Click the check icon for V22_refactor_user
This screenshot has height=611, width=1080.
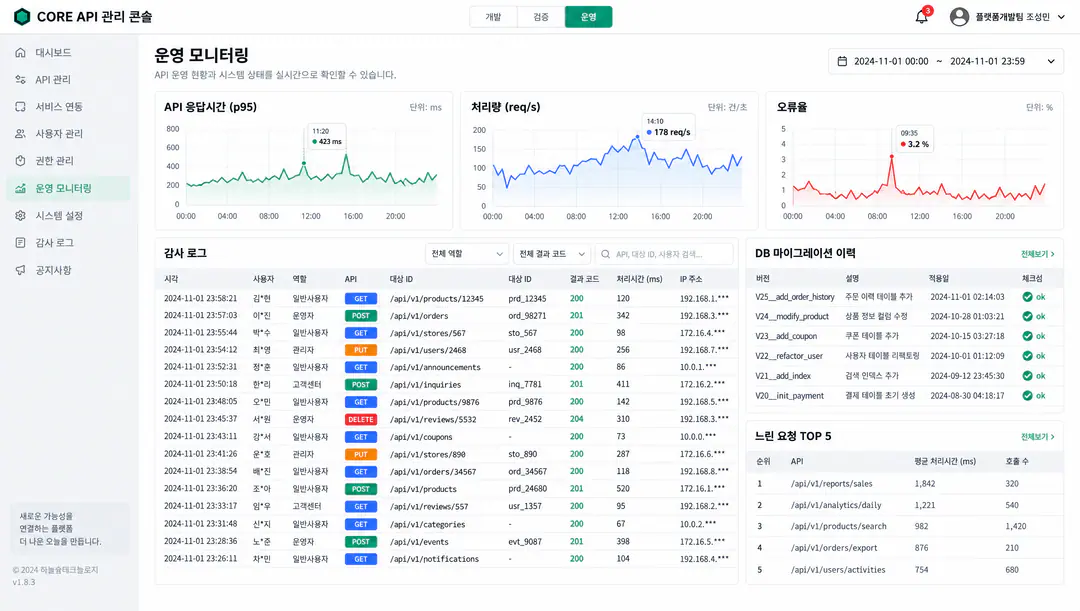(x=1028, y=356)
